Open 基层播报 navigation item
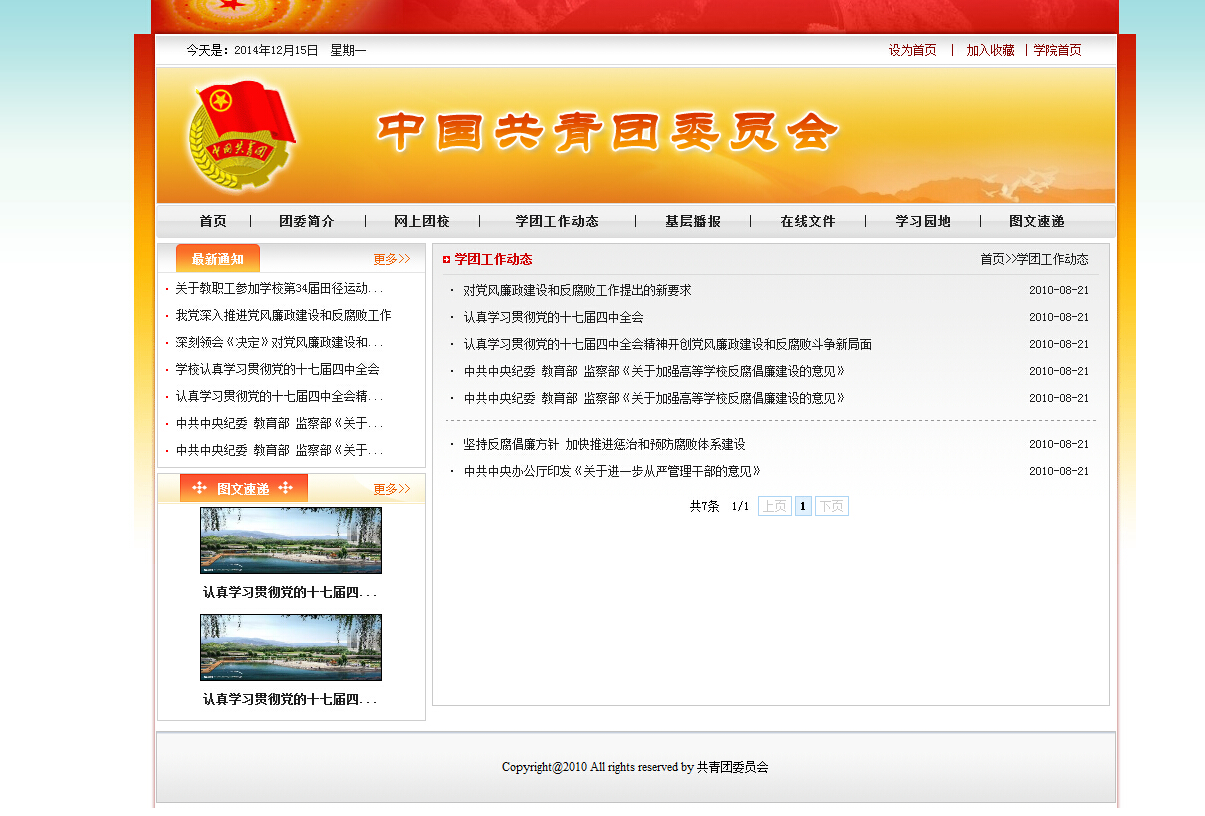The height and width of the screenshot is (816, 1205). 693,221
